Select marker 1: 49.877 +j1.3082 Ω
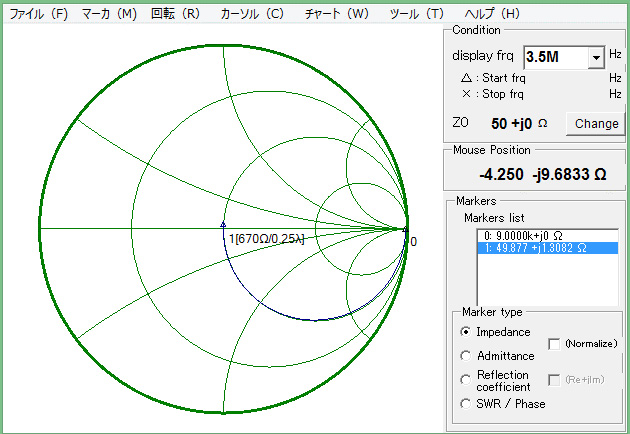 pos(548,248)
